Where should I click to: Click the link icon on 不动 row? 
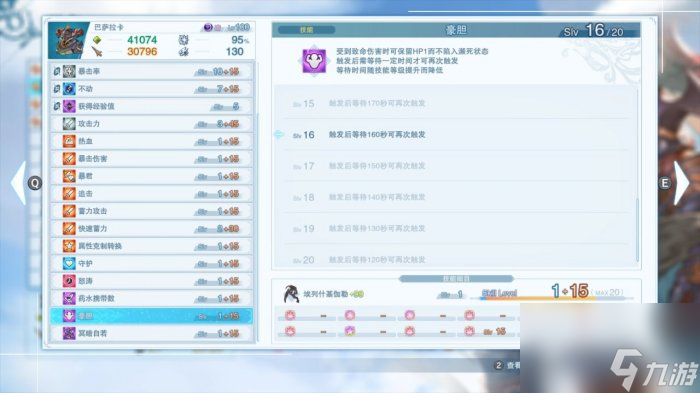point(57,89)
